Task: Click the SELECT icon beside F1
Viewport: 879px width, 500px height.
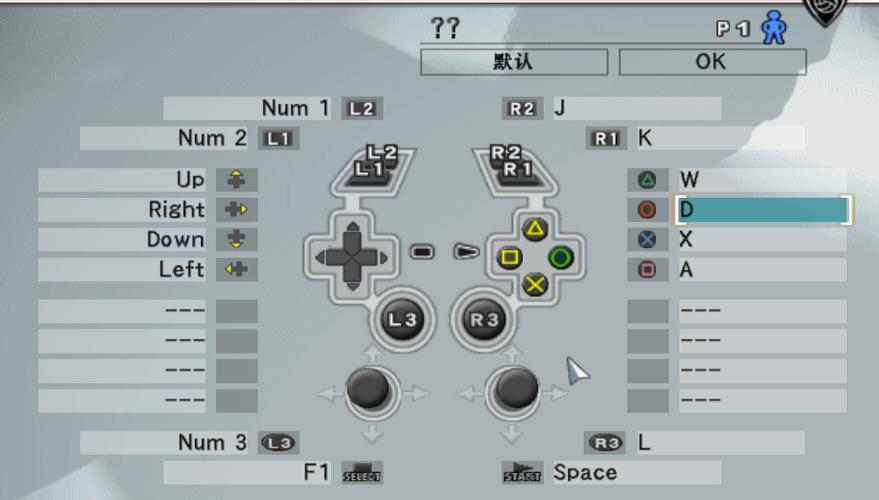Action: [362, 473]
